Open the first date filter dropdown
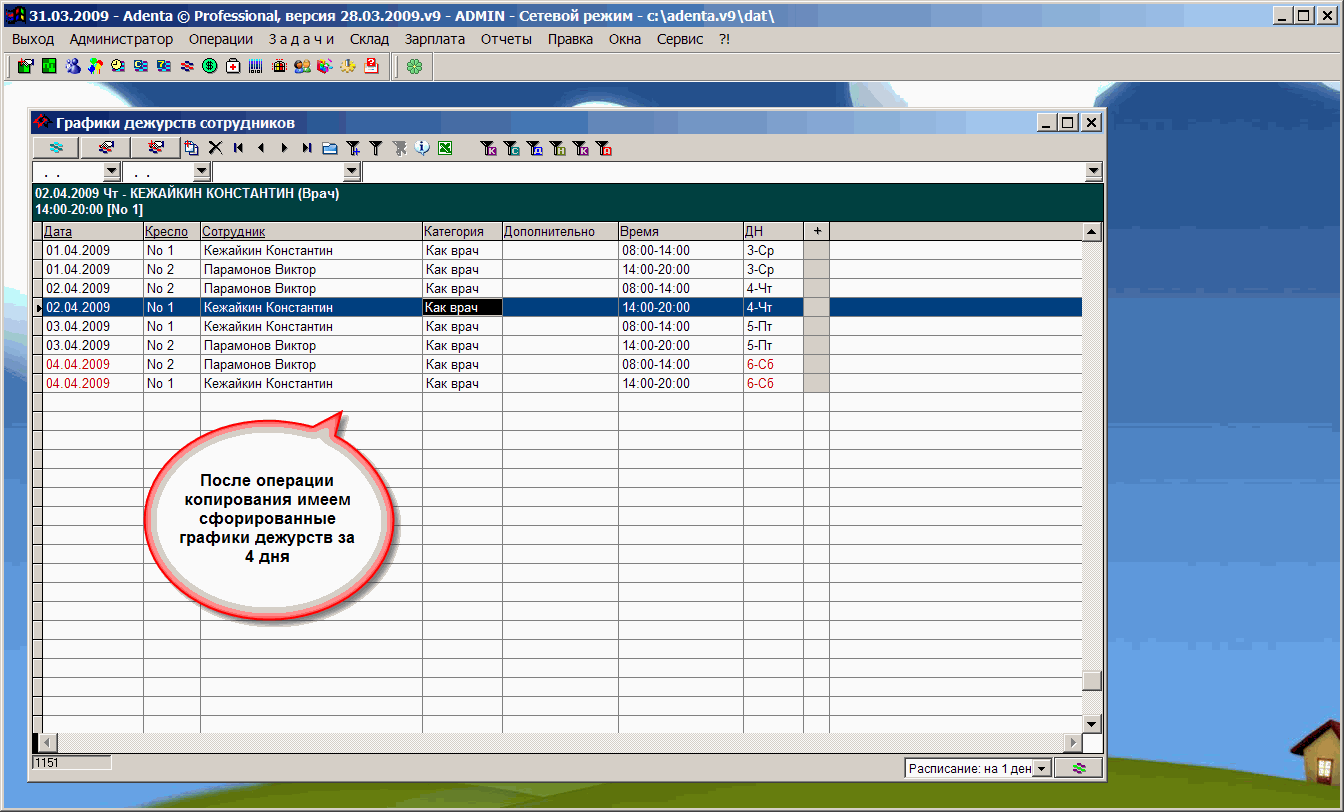1344x812 pixels. tap(111, 172)
